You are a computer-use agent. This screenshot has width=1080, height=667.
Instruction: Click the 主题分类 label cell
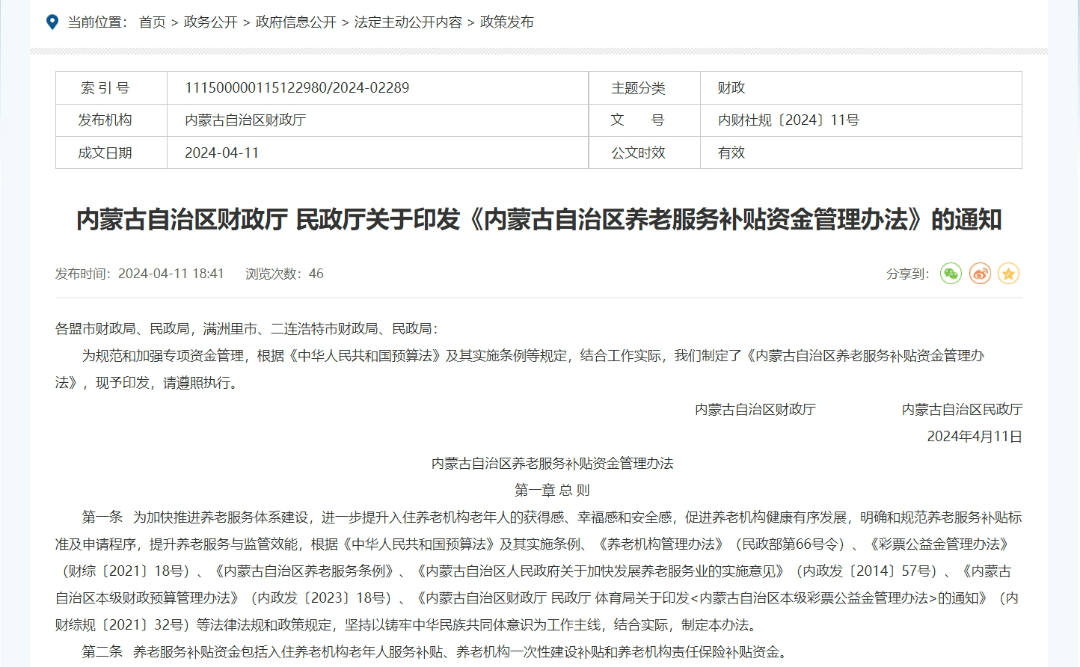[645, 88]
